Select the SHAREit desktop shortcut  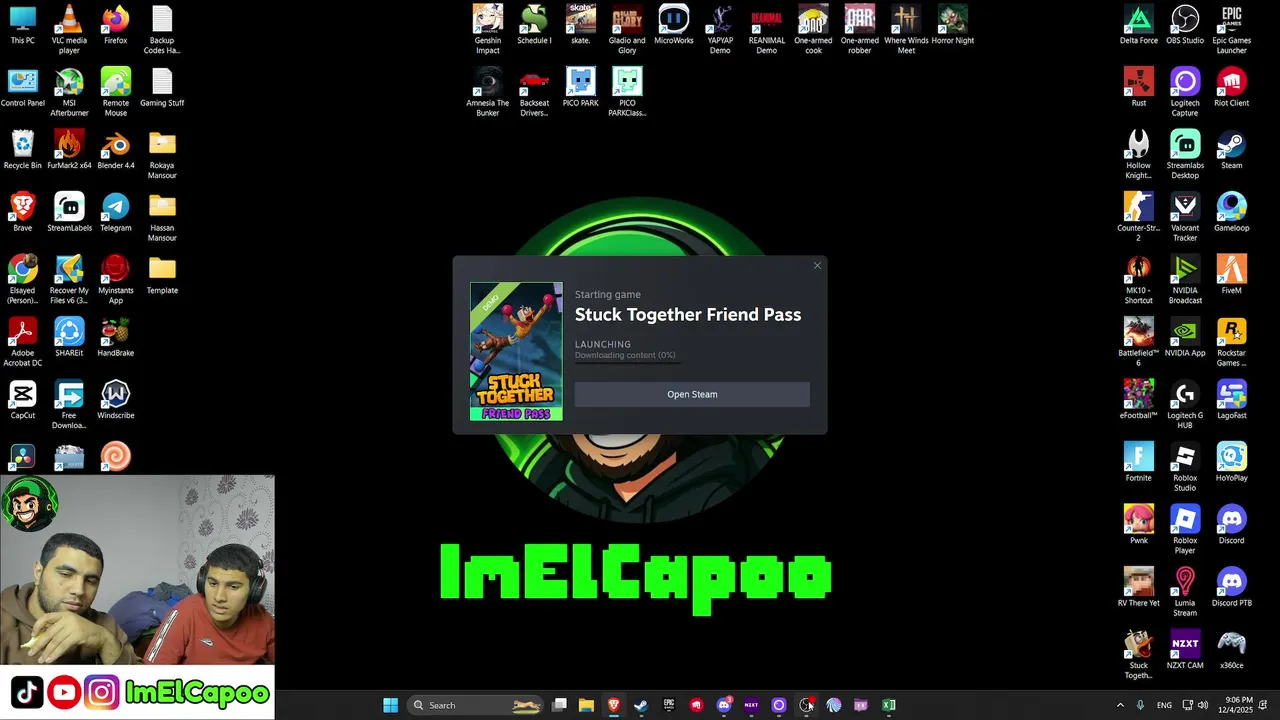[69, 337]
